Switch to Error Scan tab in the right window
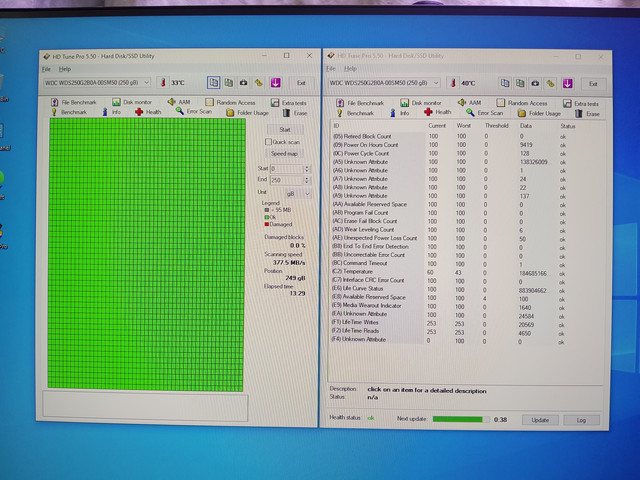Viewport: 640px width, 480px height. click(x=484, y=113)
